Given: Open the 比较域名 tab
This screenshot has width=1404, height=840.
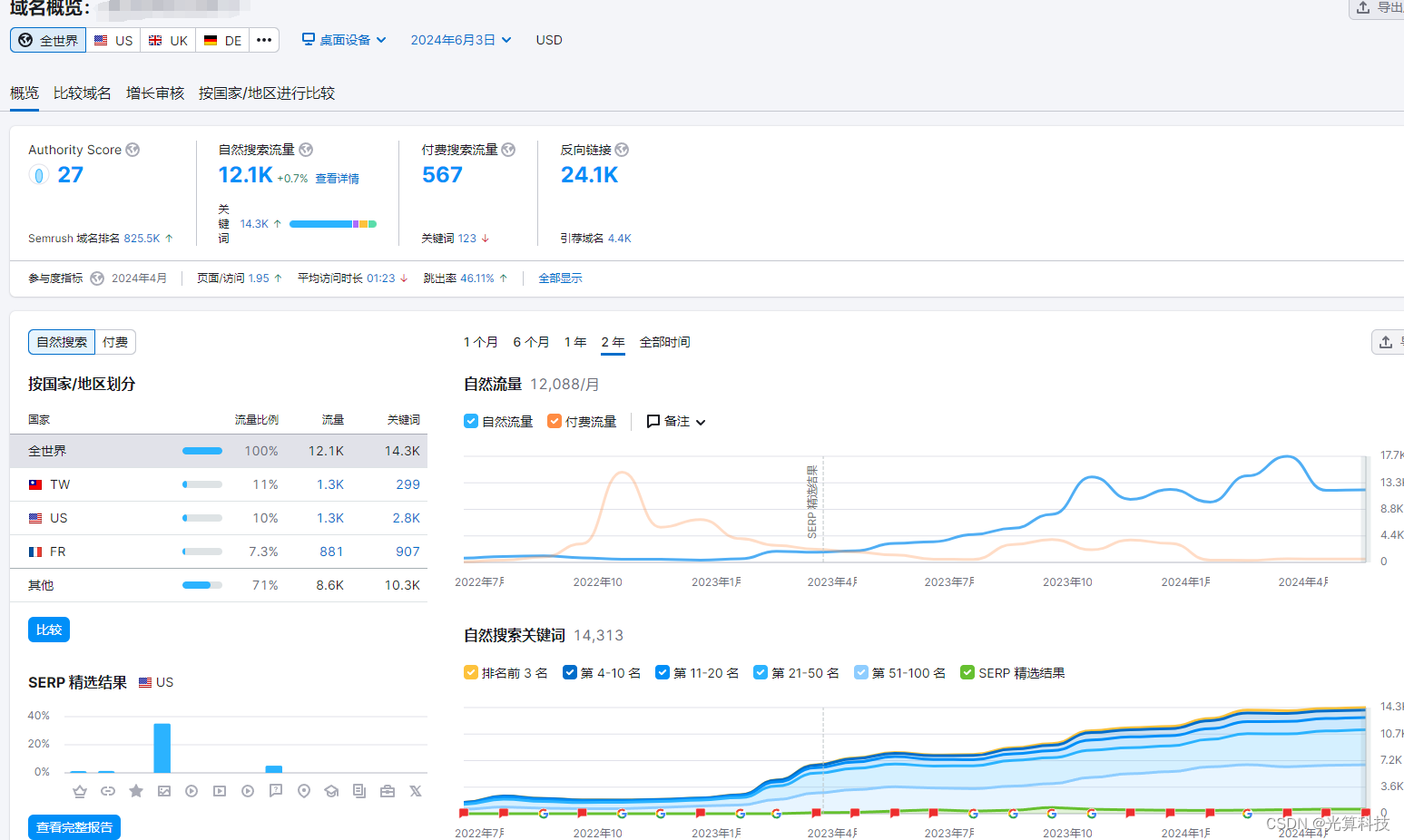Looking at the screenshot, I should pyautogui.click(x=83, y=93).
